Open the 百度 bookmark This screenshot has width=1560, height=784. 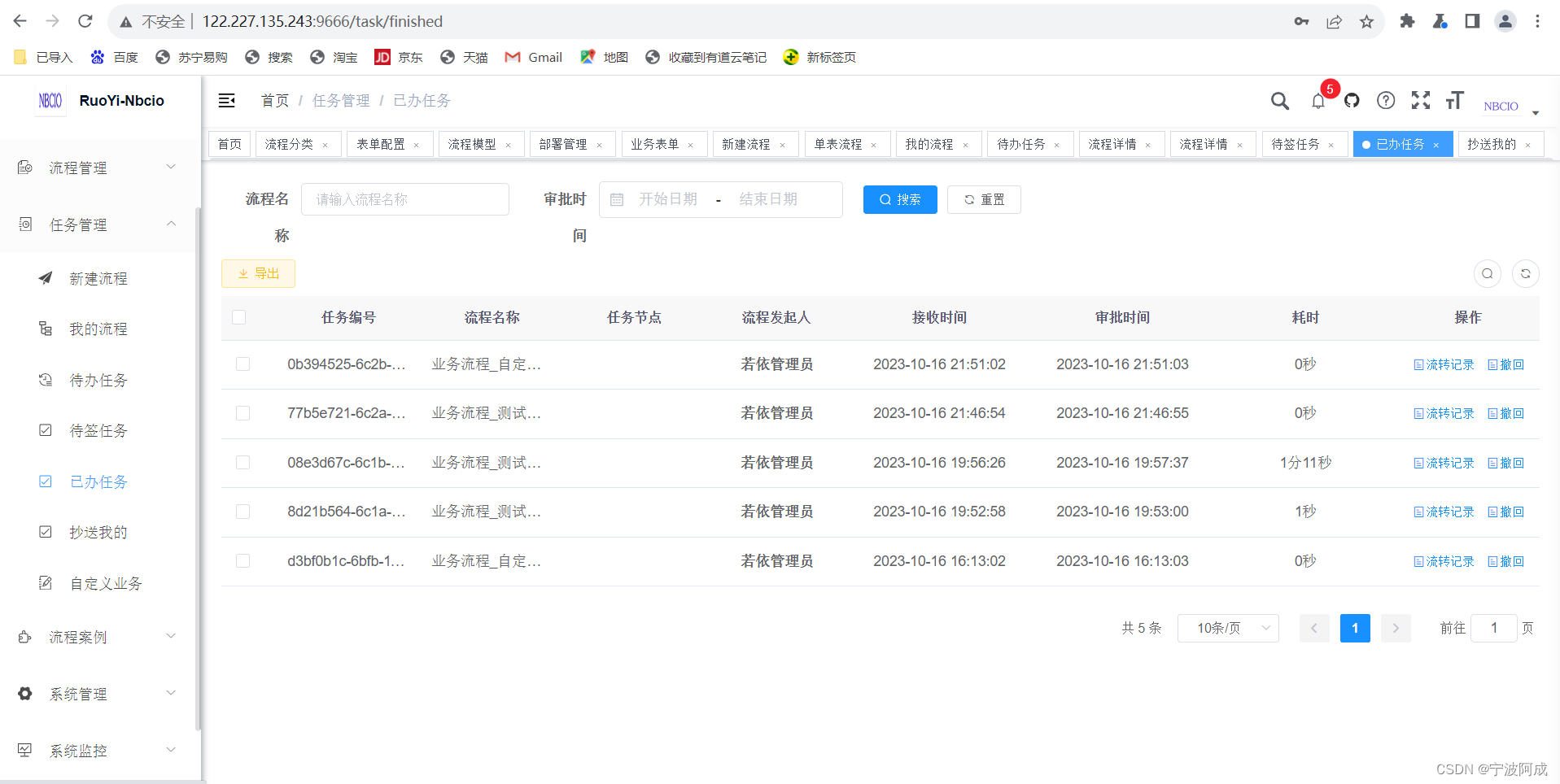114,57
